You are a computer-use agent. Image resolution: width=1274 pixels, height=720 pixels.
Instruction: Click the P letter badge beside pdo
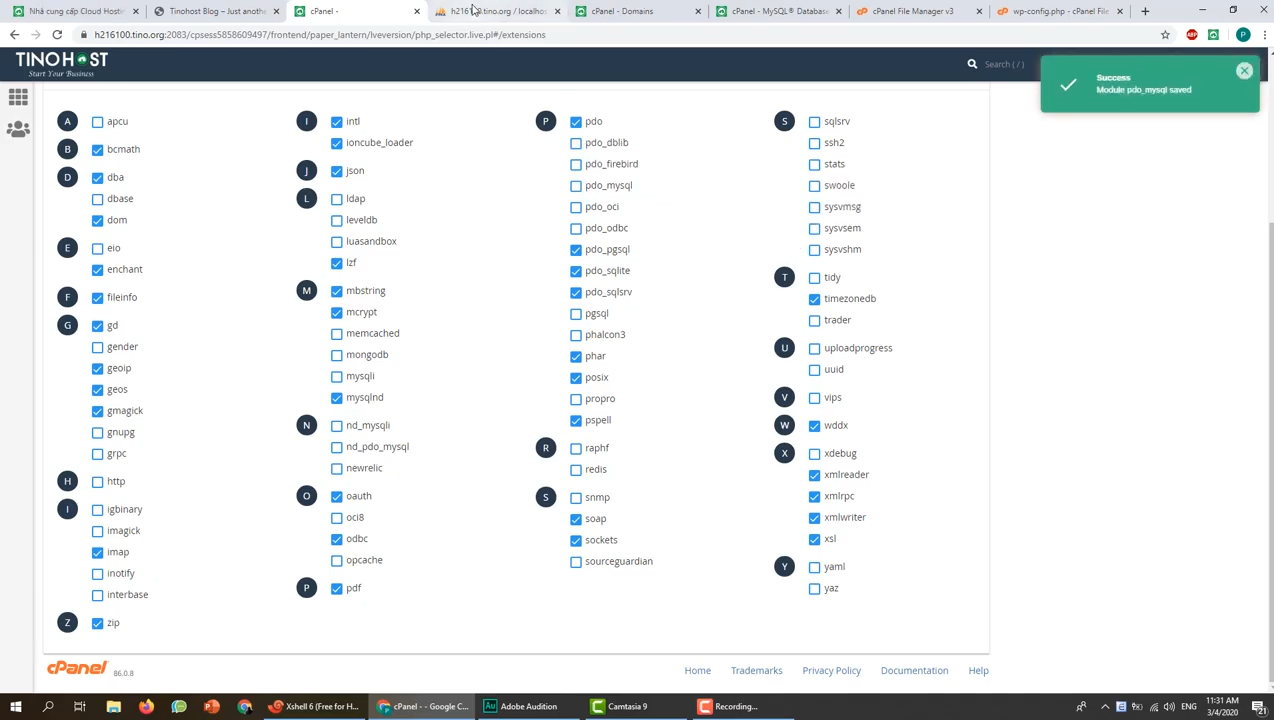[x=545, y=122]
